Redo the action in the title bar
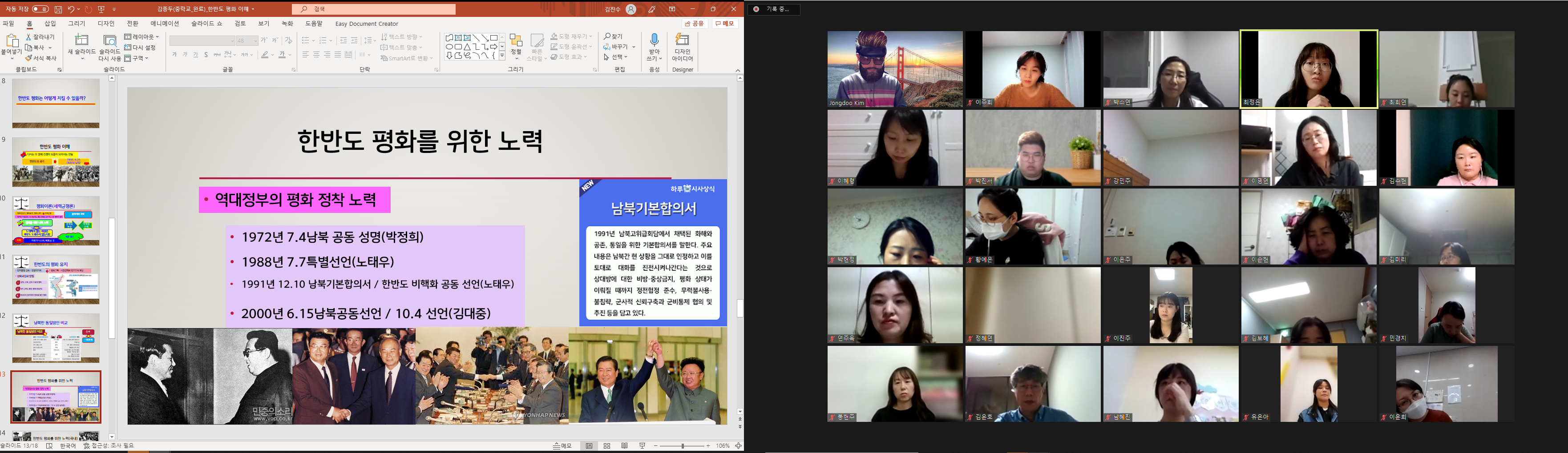The height and width of the screenshot is (453, 1568). pyautogui.click(x=88, y=9)
